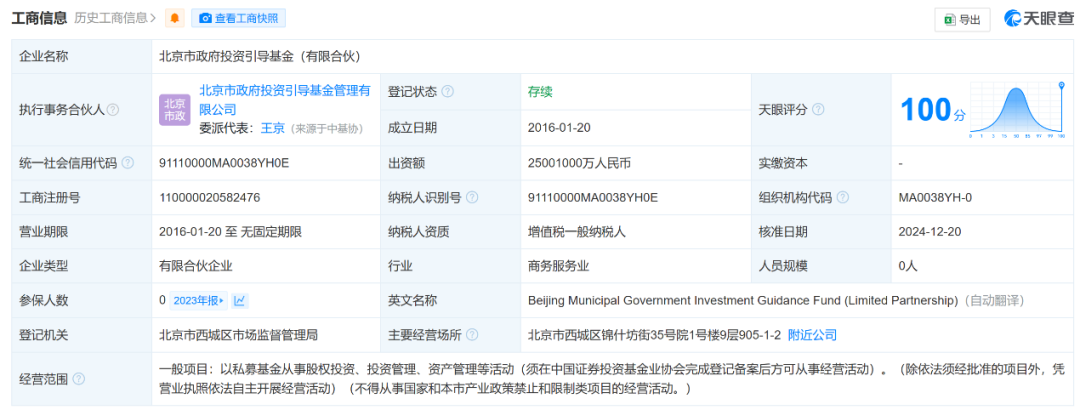The image size is (1080, 410).
Task: Click help icon beside 登记状态
Action: (x=447, y=91)
